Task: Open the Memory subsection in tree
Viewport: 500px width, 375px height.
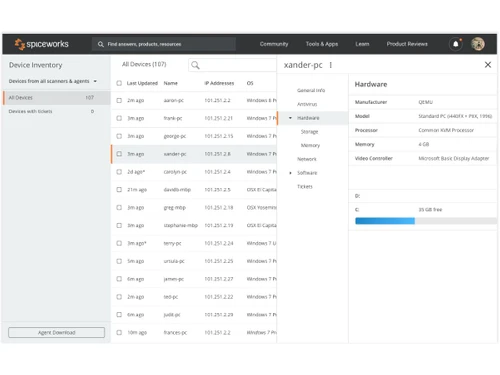Action: [310, 145]
